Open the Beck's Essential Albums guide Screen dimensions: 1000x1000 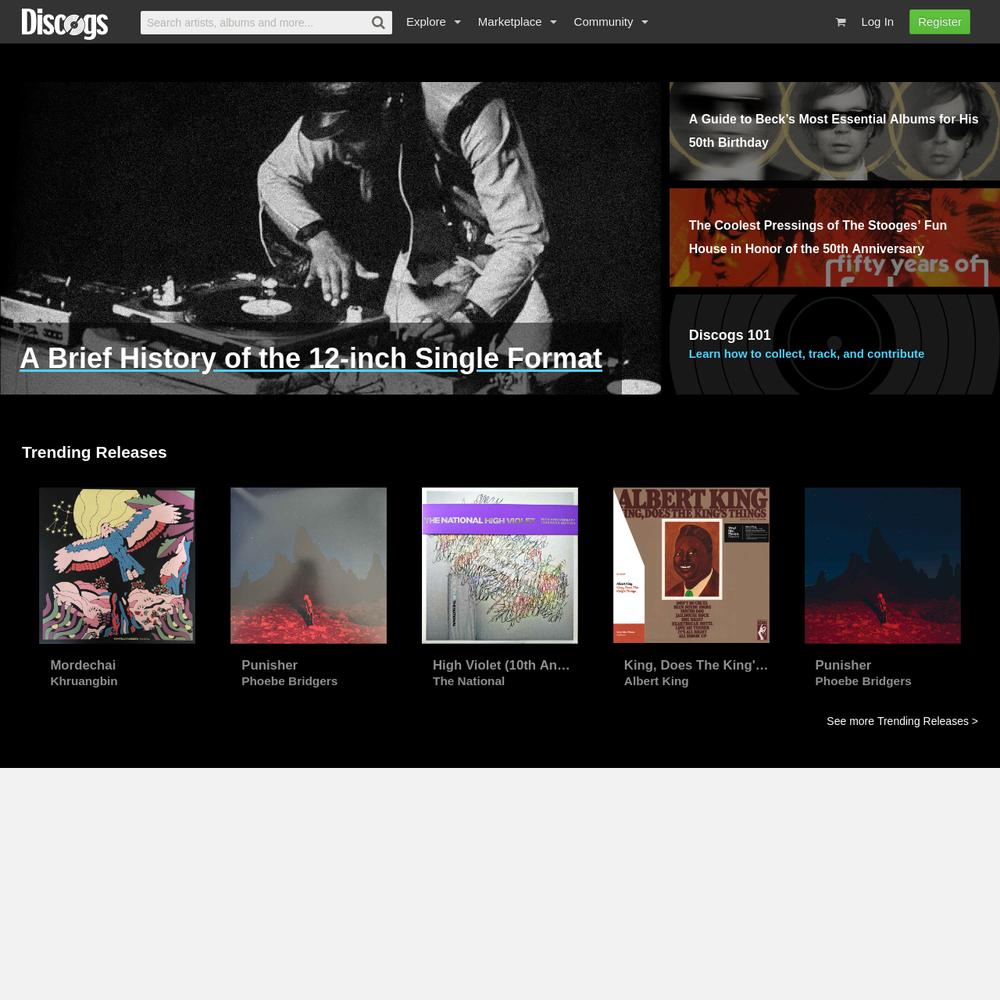point(834,131)
